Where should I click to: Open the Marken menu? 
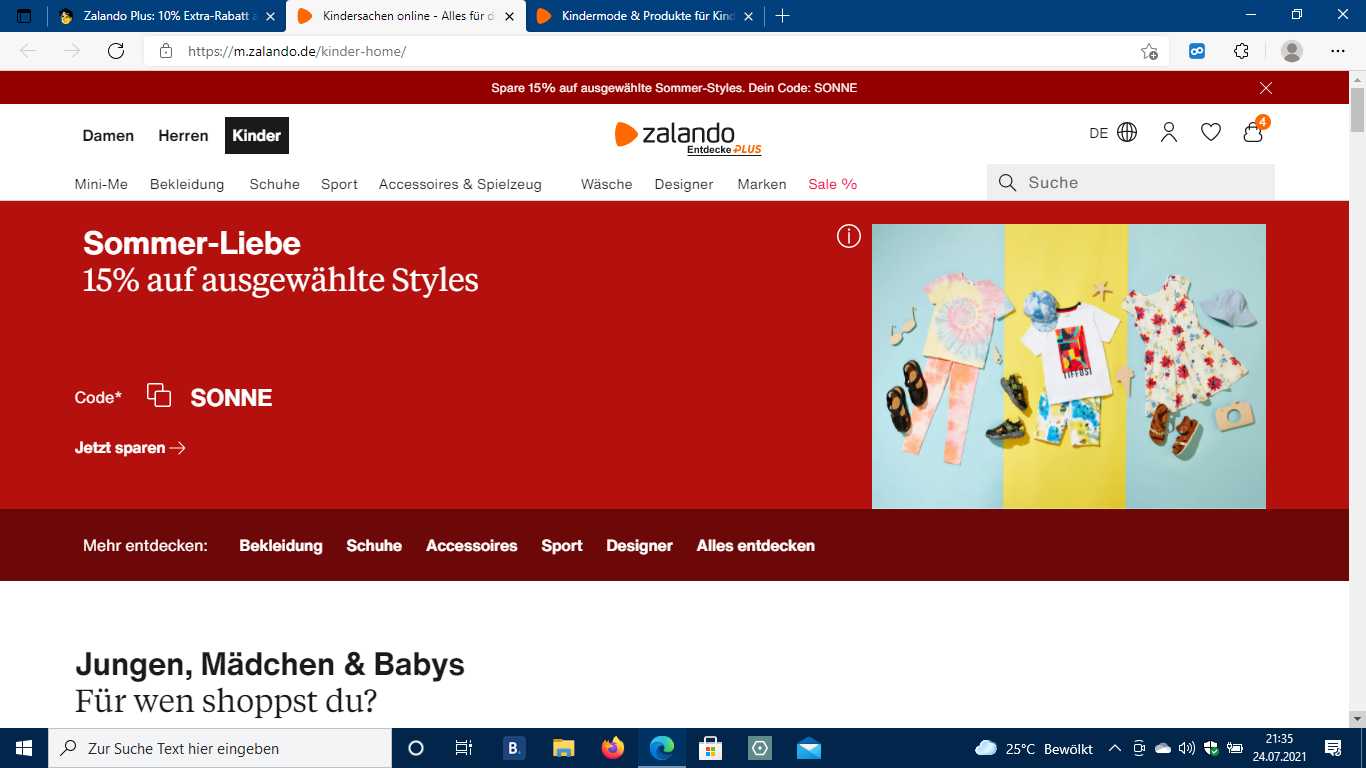pos(762,184)
